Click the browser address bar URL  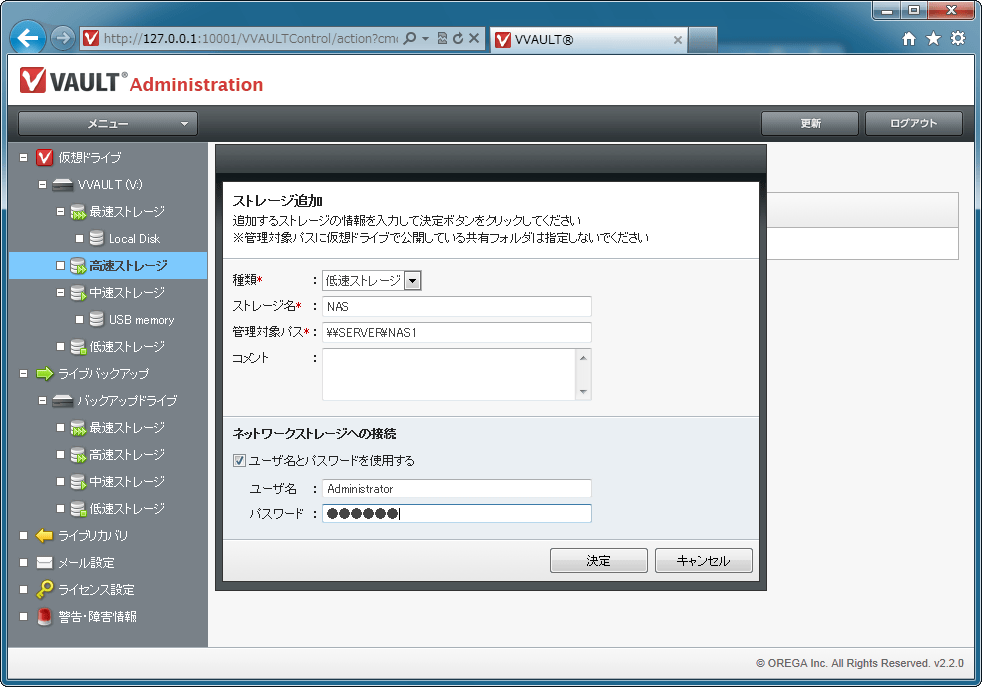(x=251, y=38)
